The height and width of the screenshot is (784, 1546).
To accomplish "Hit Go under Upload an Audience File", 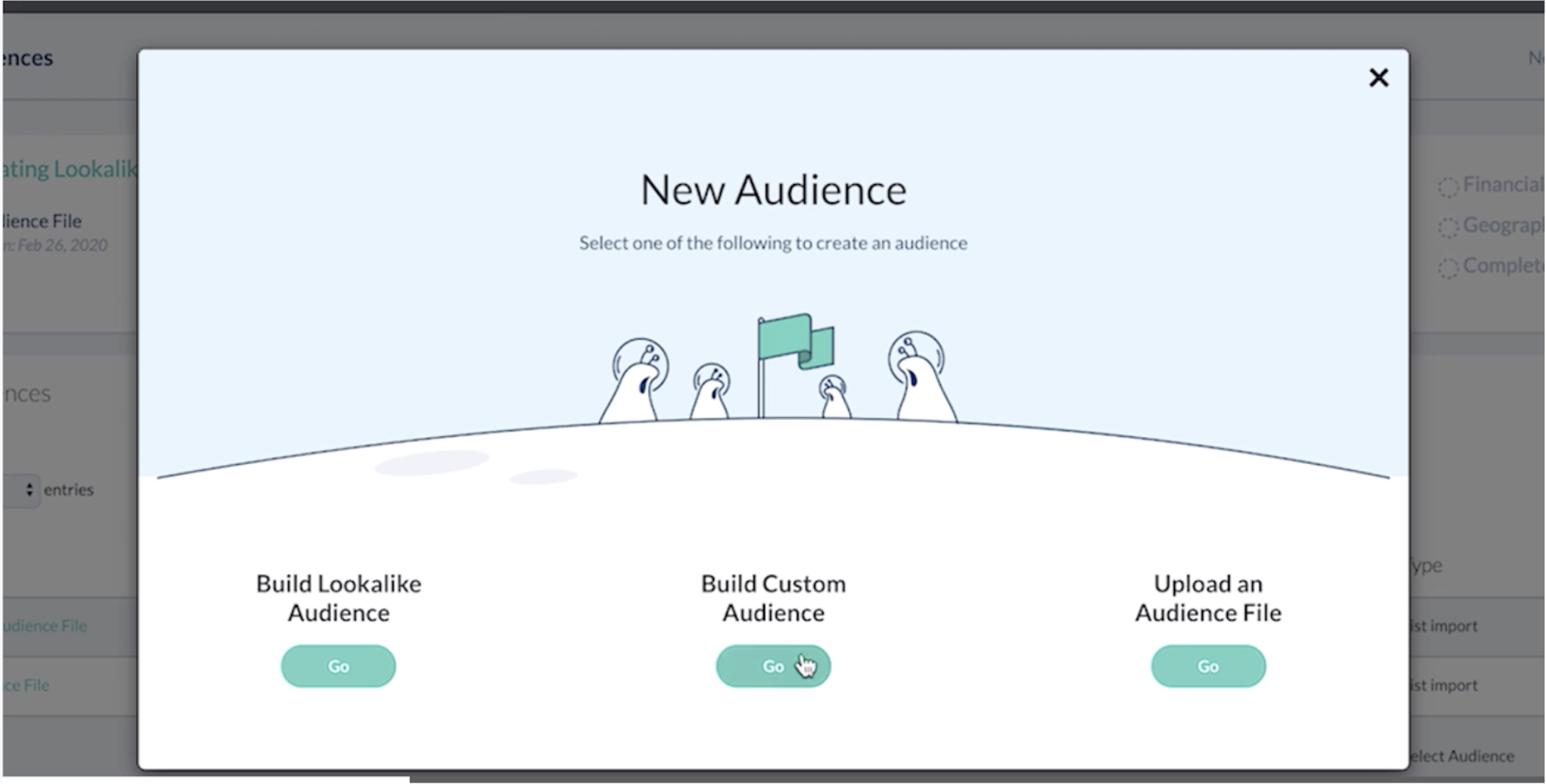I will point(1208,666).
